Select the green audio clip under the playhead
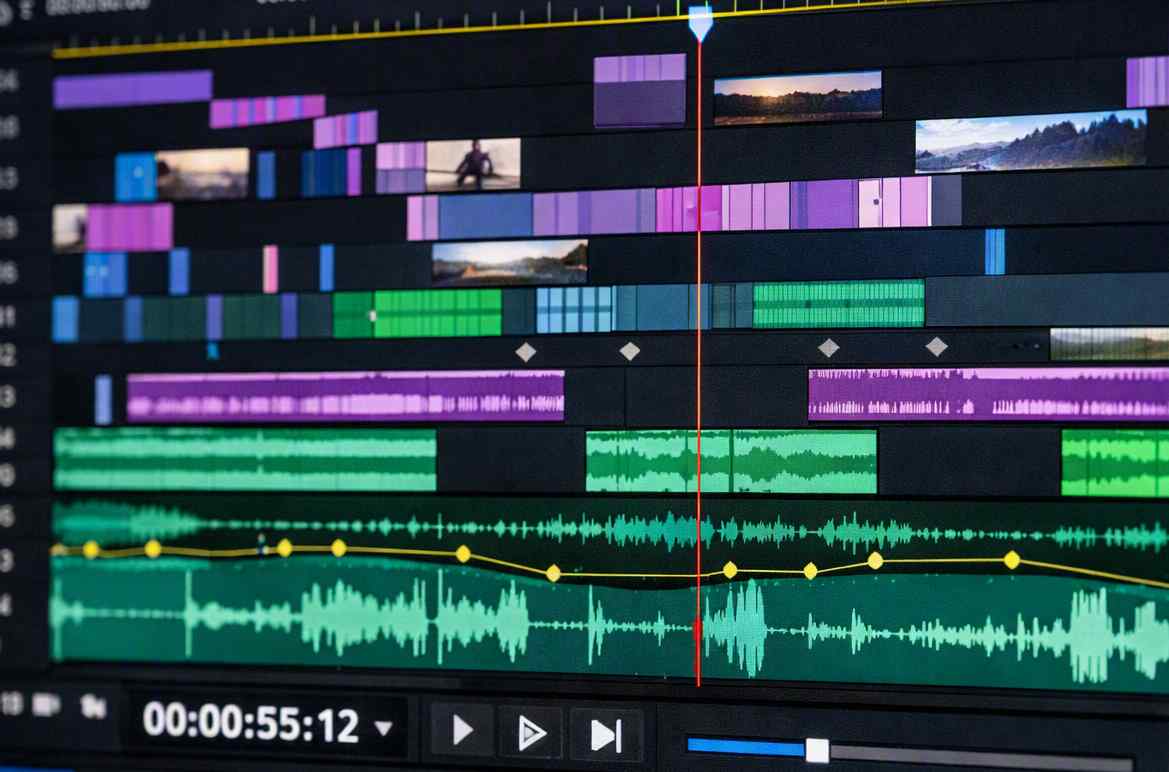 click(731, 462)
